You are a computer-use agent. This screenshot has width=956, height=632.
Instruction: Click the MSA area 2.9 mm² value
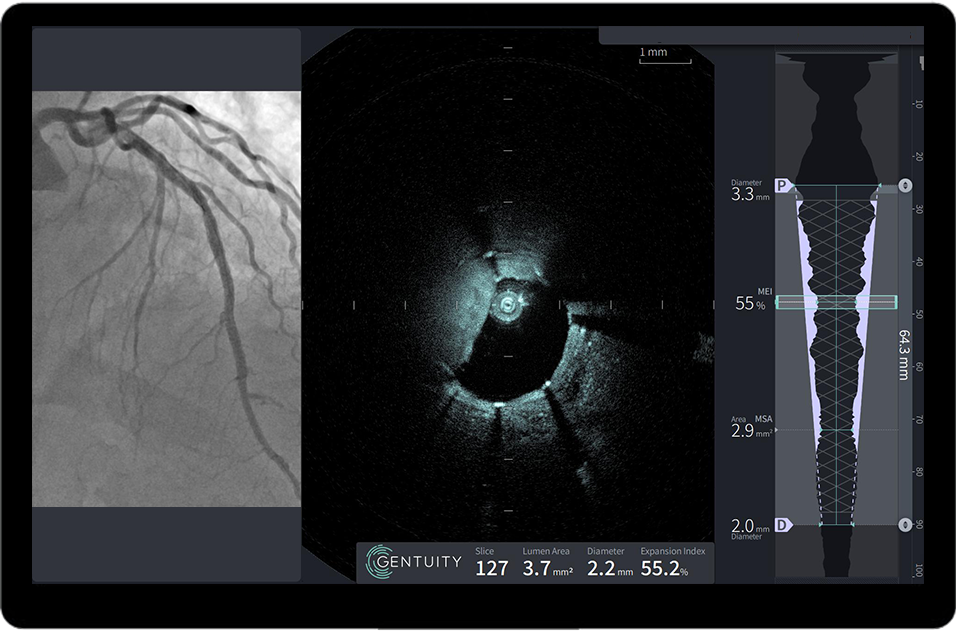(749, 432)
